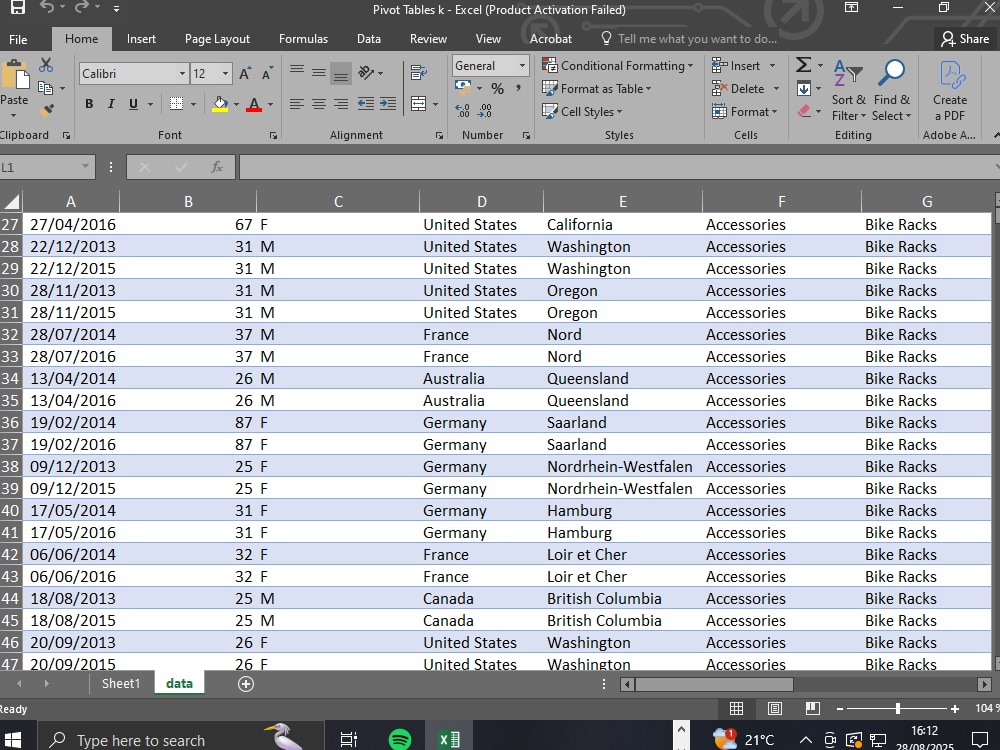Click Accounting Number Format icon

click(x=463, y=87)
